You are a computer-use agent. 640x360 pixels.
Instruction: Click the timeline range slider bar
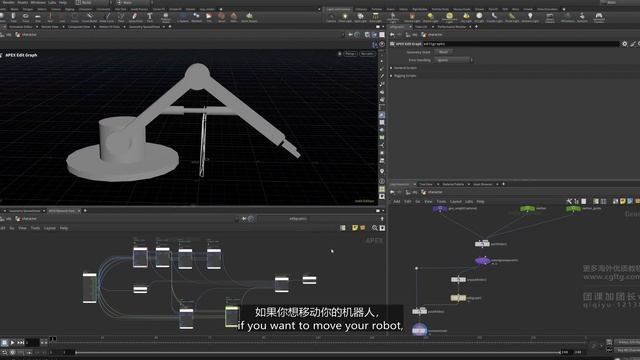(318, 352)
